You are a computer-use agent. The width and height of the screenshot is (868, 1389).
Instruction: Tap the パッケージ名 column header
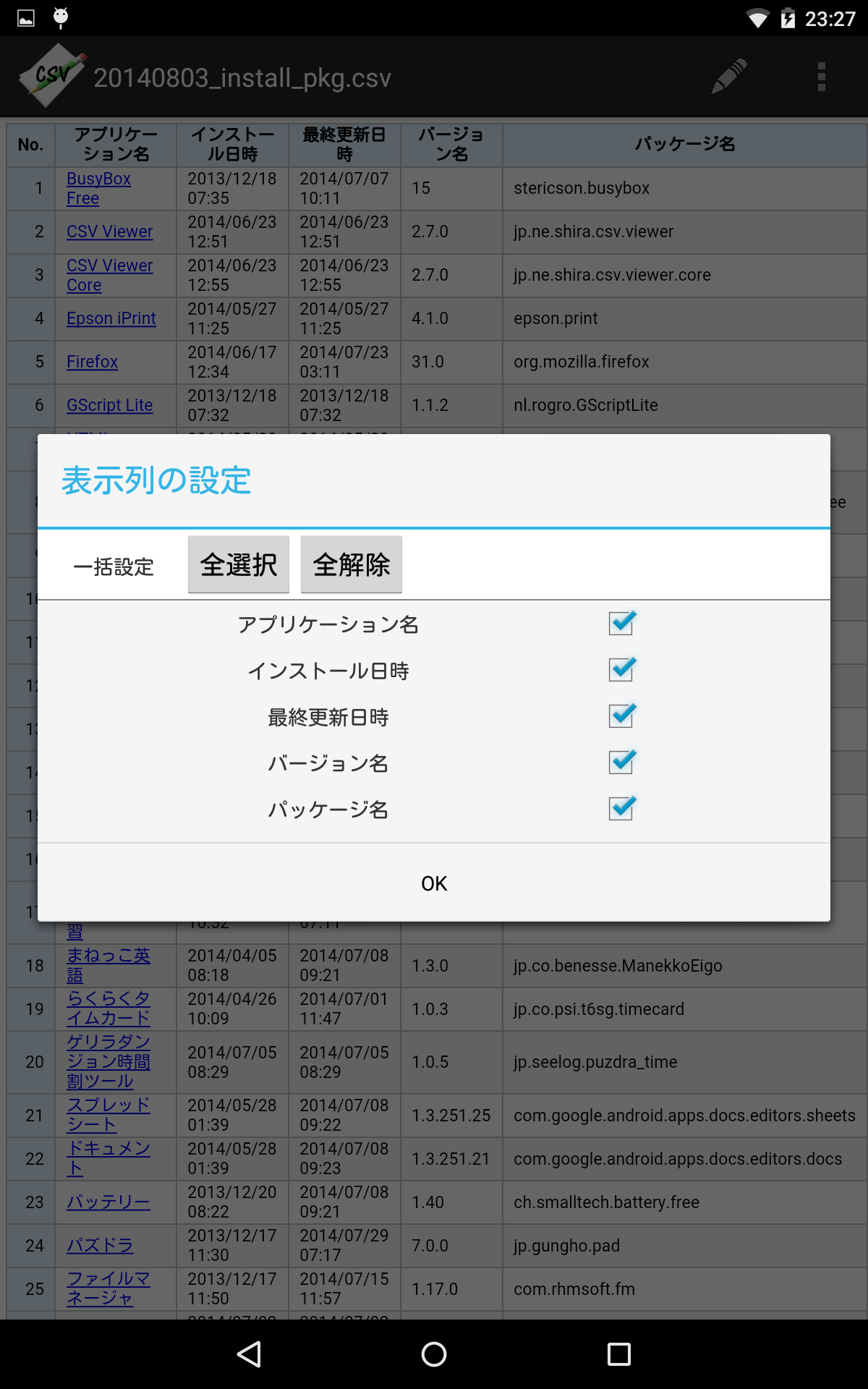tap(684, 145)
